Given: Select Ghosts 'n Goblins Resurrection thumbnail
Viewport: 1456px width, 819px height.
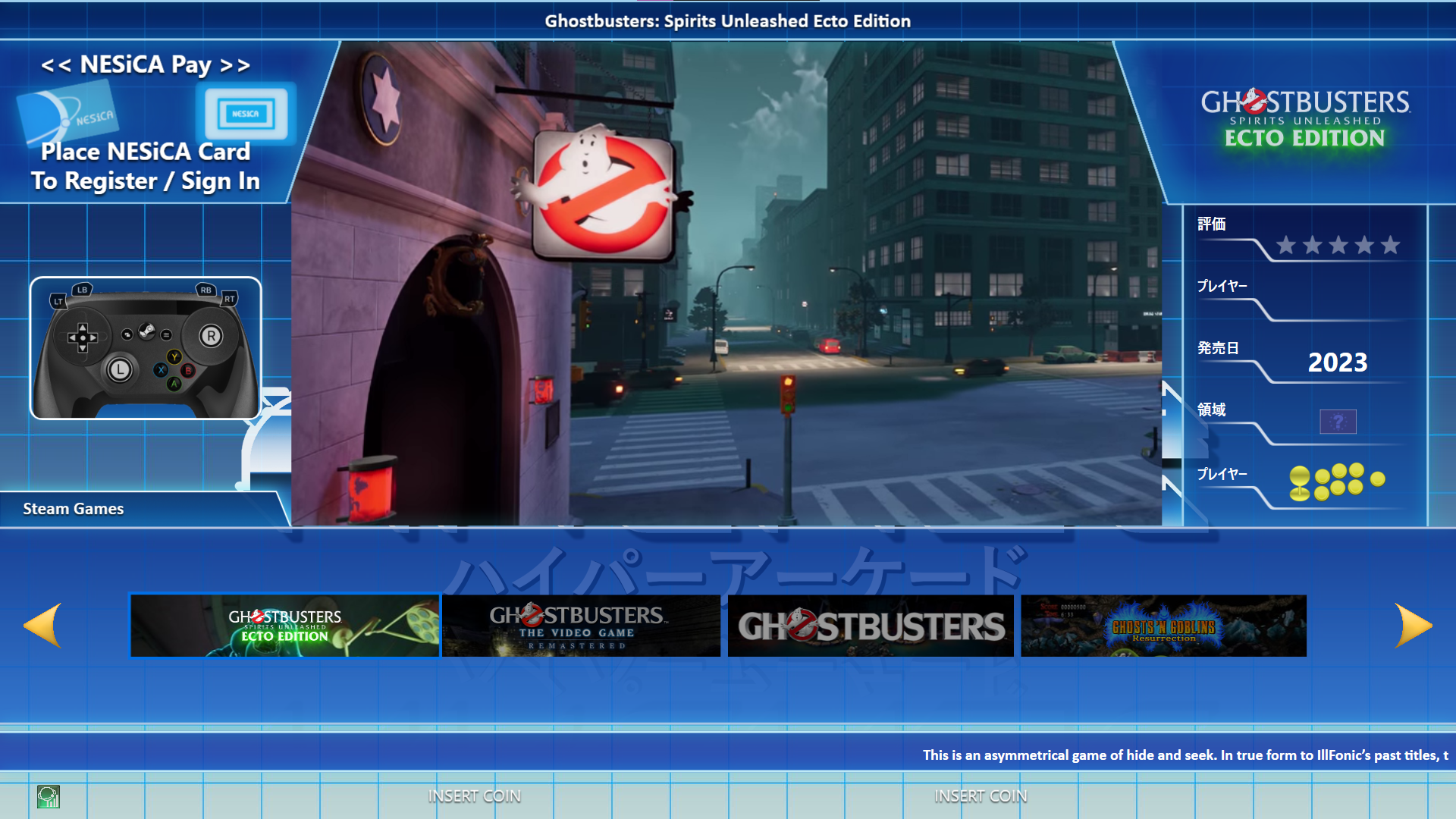Looking at the screenshot, I should click(x=1163, y=626).
